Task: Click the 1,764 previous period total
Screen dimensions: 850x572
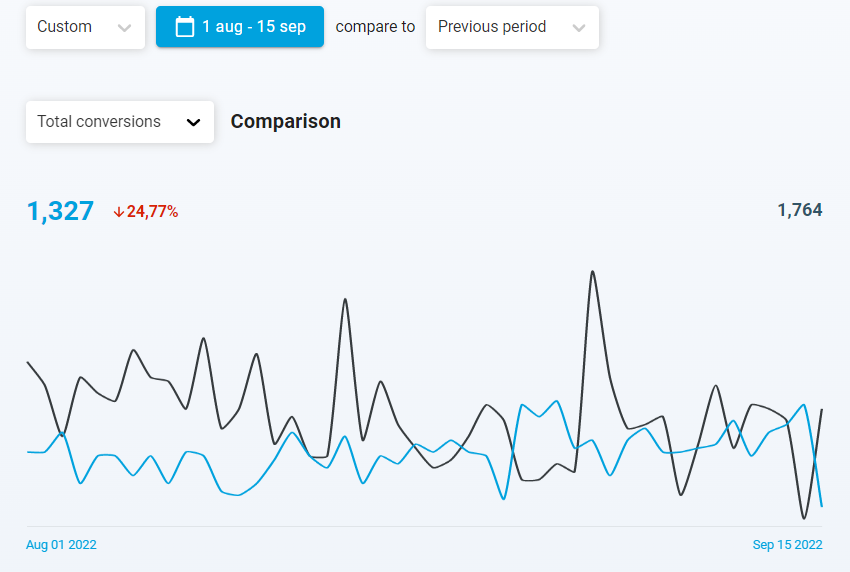Action: point(799,210)
